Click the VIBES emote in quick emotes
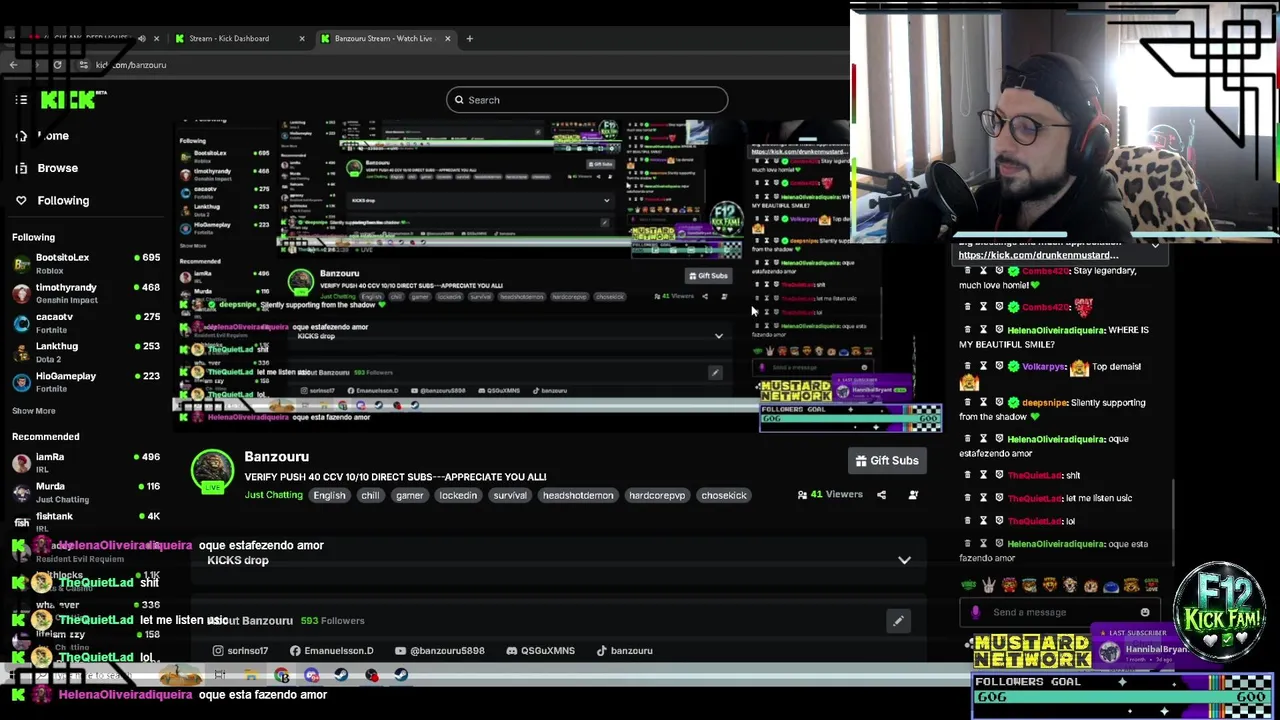Viewport: 1280px width, 720px height. 968,585
